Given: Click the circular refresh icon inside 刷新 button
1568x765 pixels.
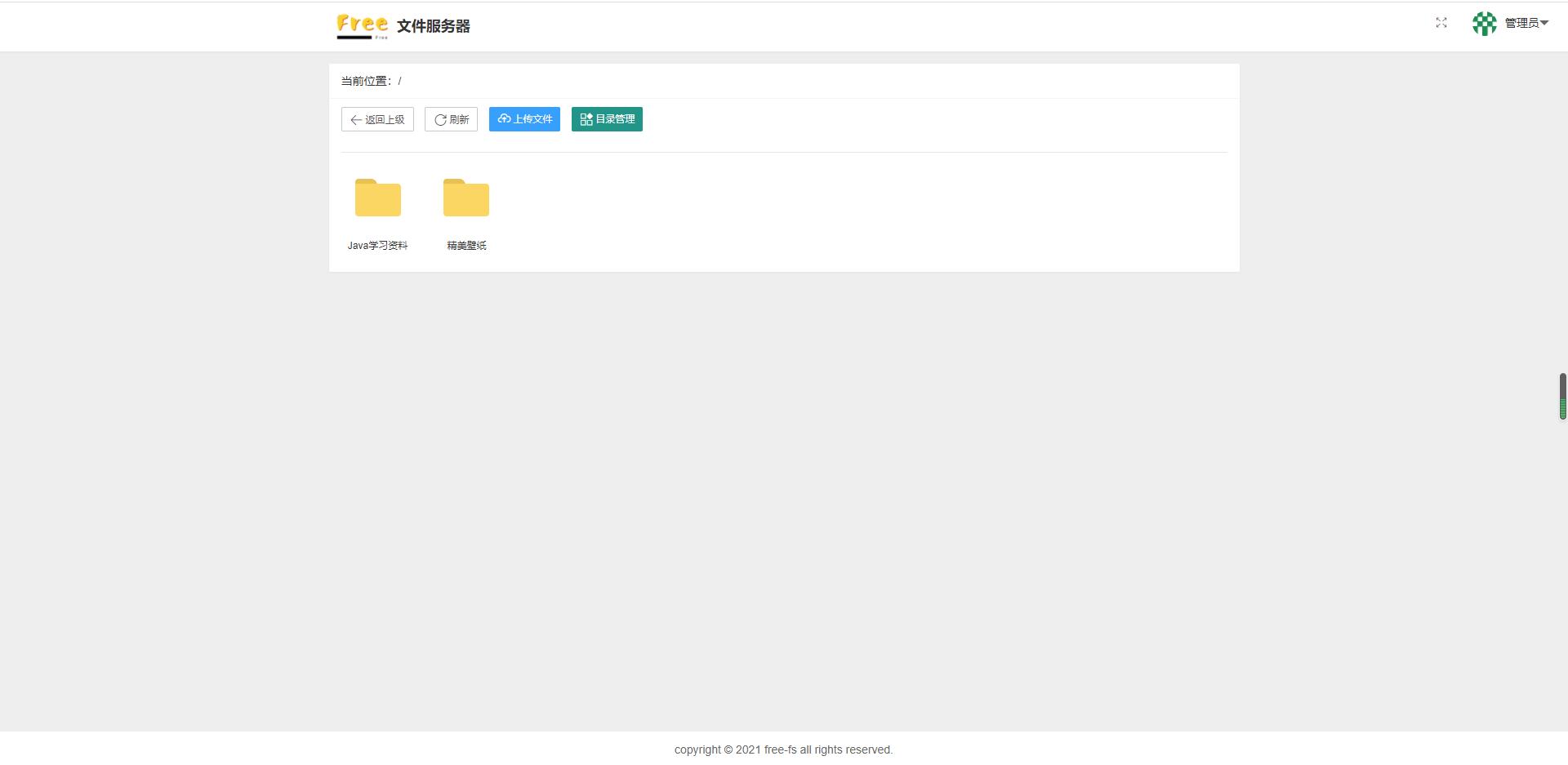Looking at the screenshot, I should point(440,119).
